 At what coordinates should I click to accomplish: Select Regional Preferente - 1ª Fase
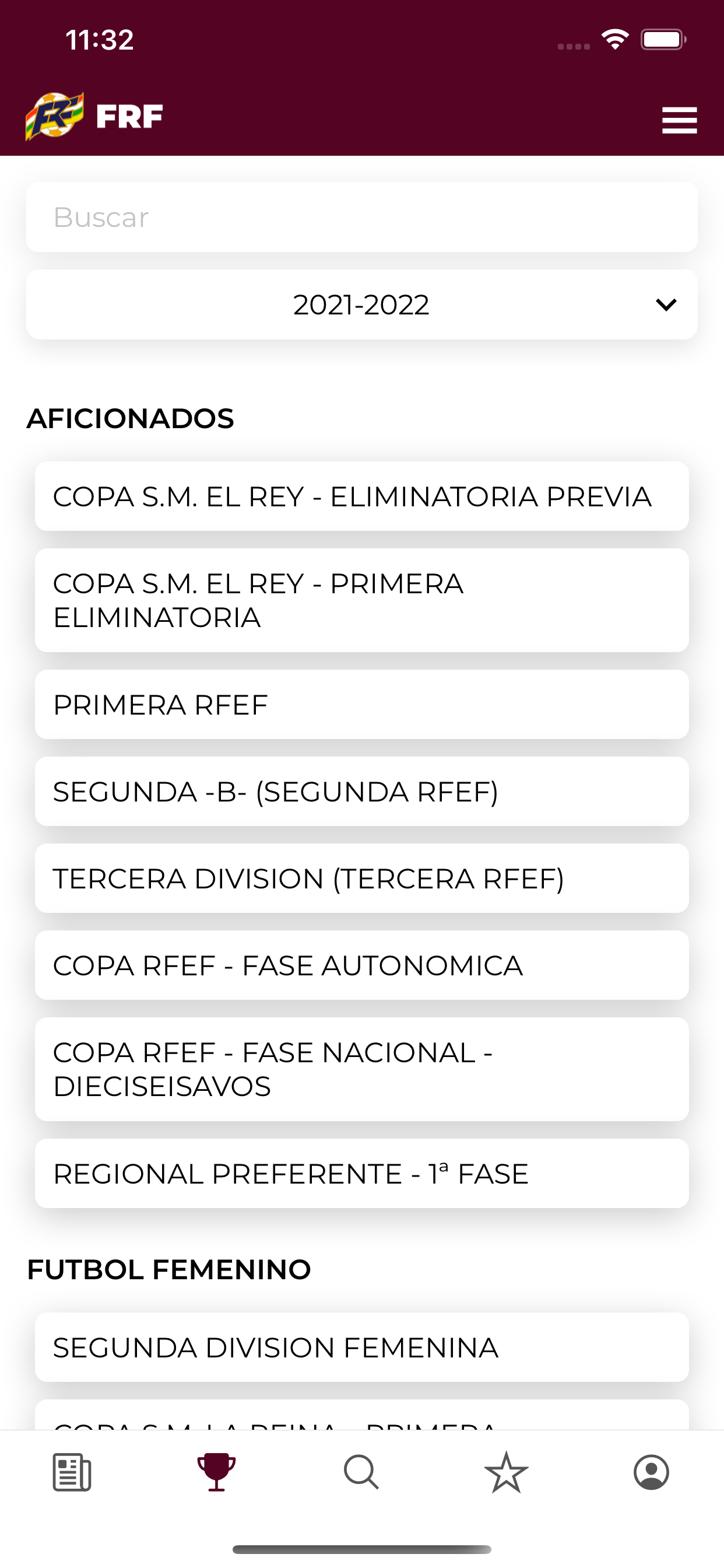(x=361, y=1174)
